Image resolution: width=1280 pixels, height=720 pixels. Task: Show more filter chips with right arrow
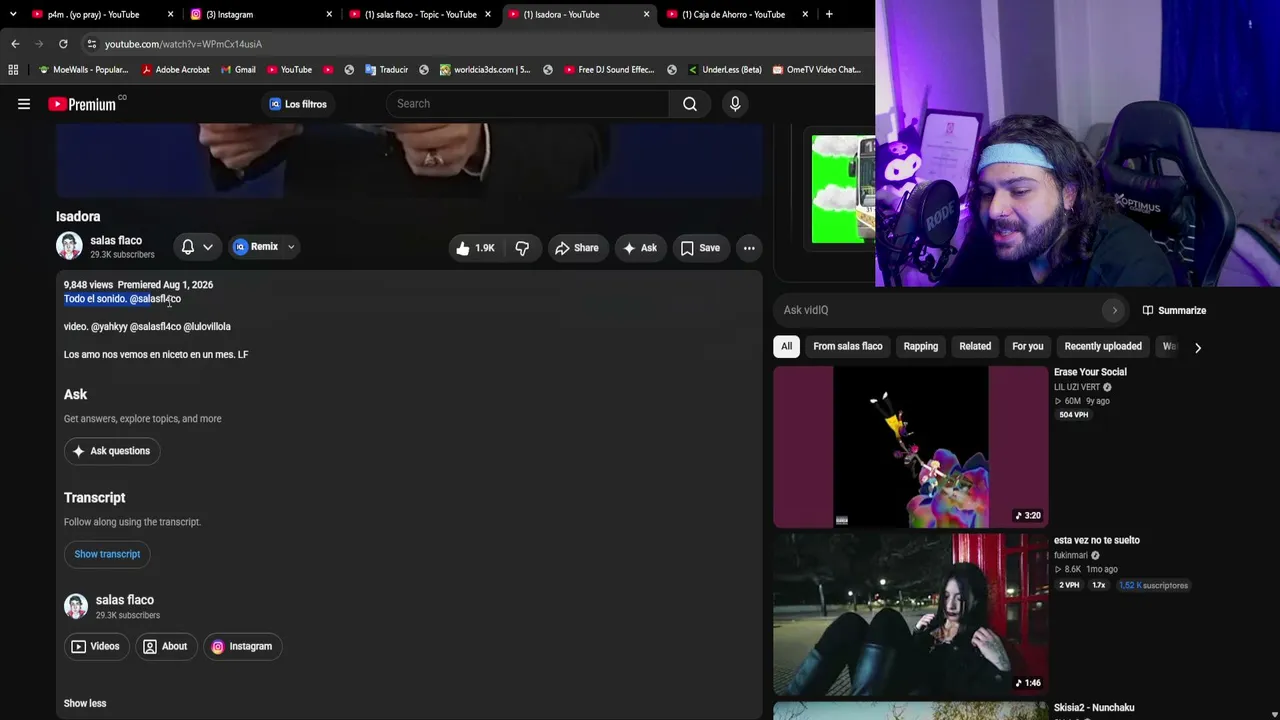tap(1198, 348)
